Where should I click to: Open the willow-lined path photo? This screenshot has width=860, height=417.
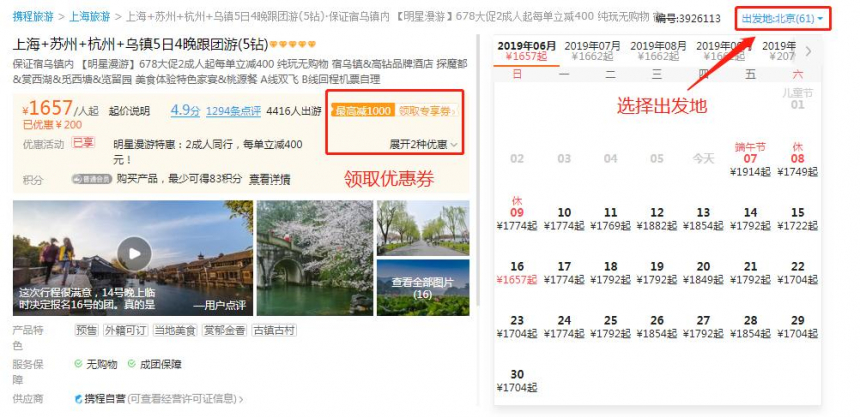(x=423, y=228)
